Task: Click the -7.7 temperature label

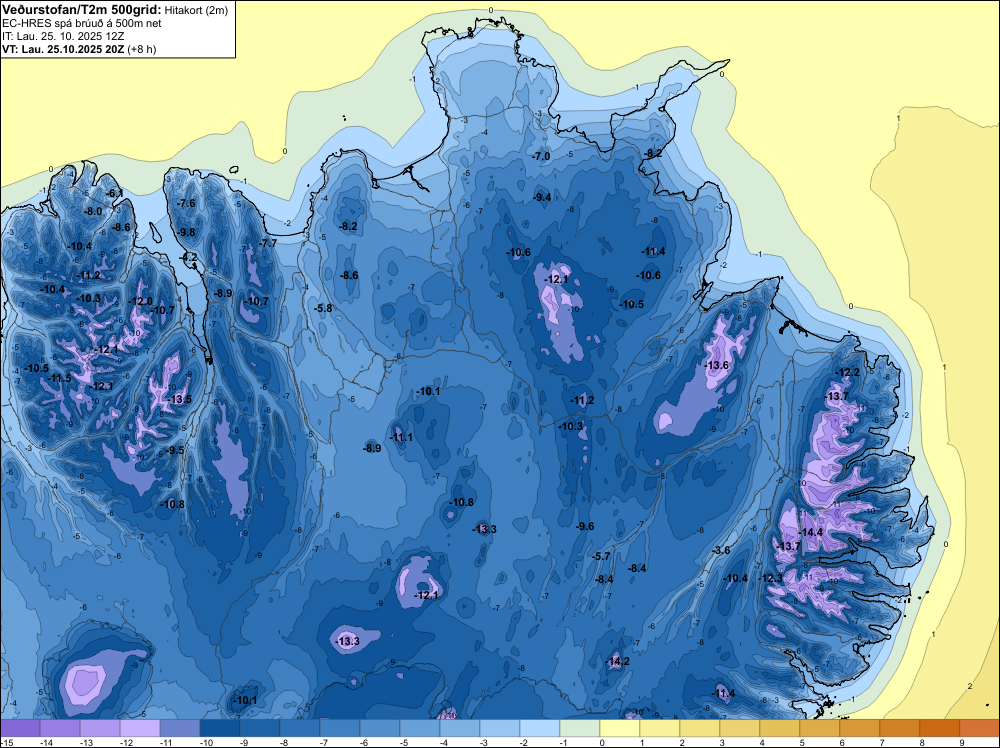Action: (x=269, y=243)
